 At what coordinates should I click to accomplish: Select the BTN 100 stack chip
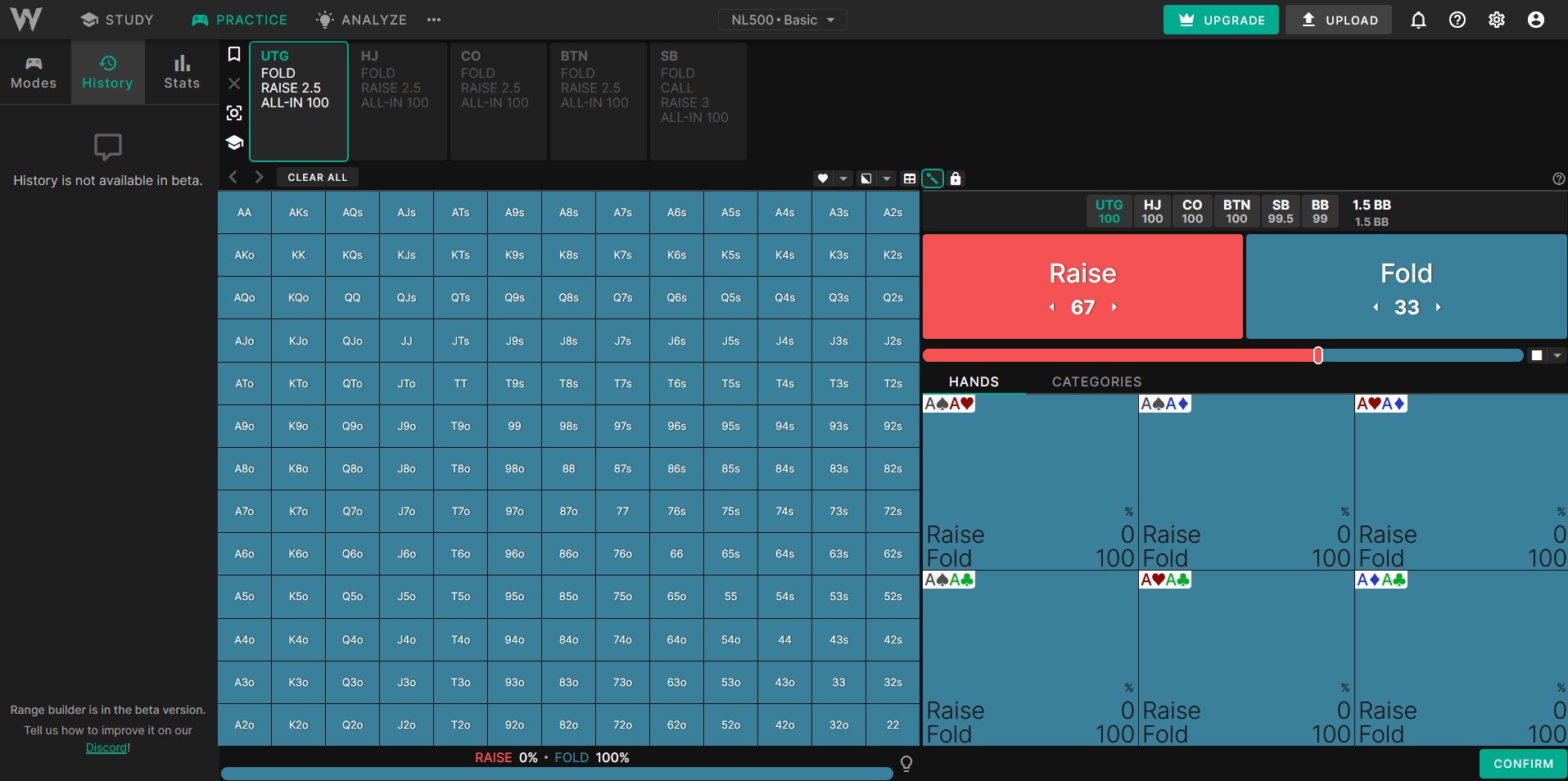tap(1236, 211)
